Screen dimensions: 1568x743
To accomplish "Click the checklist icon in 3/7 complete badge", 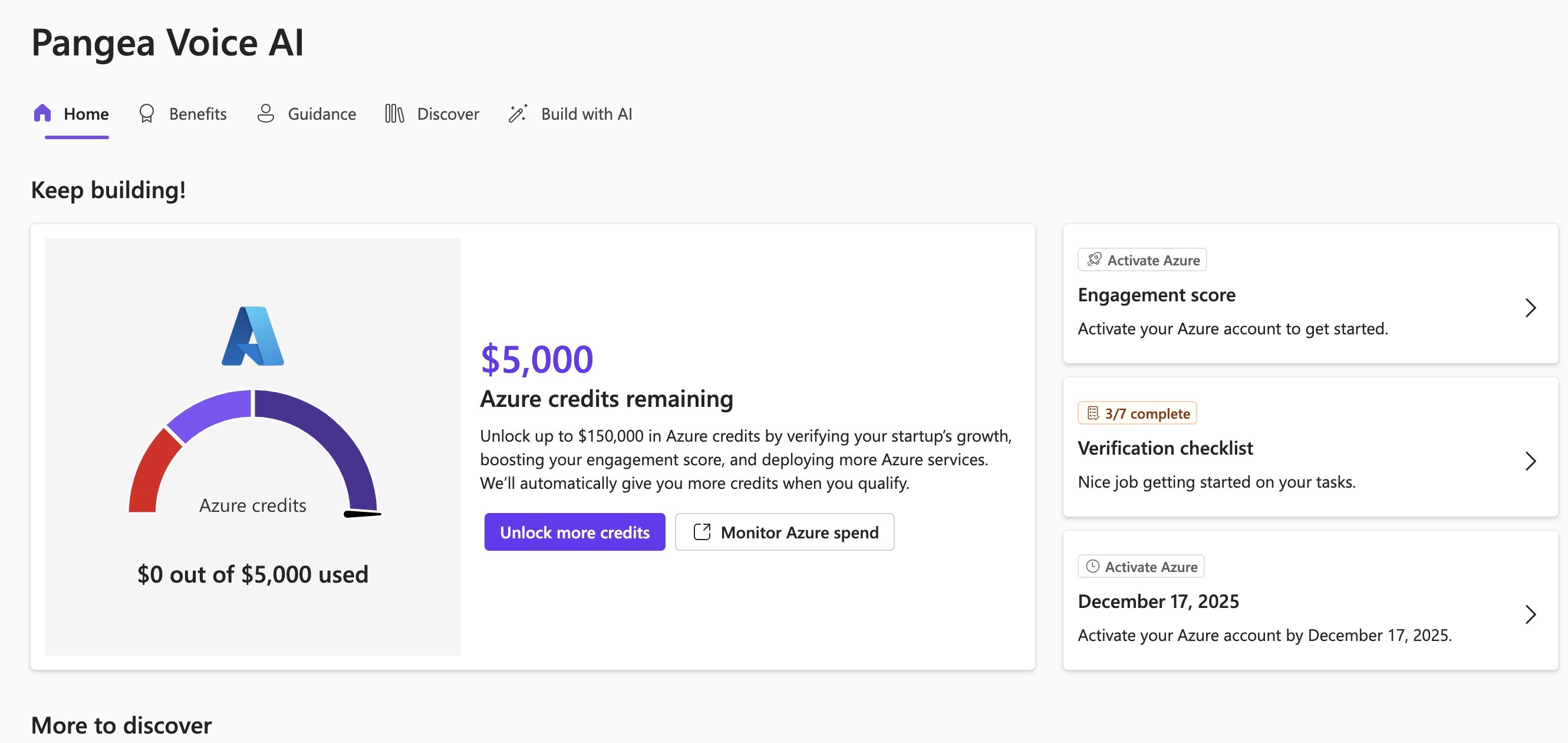I will tap(1093, 413).
